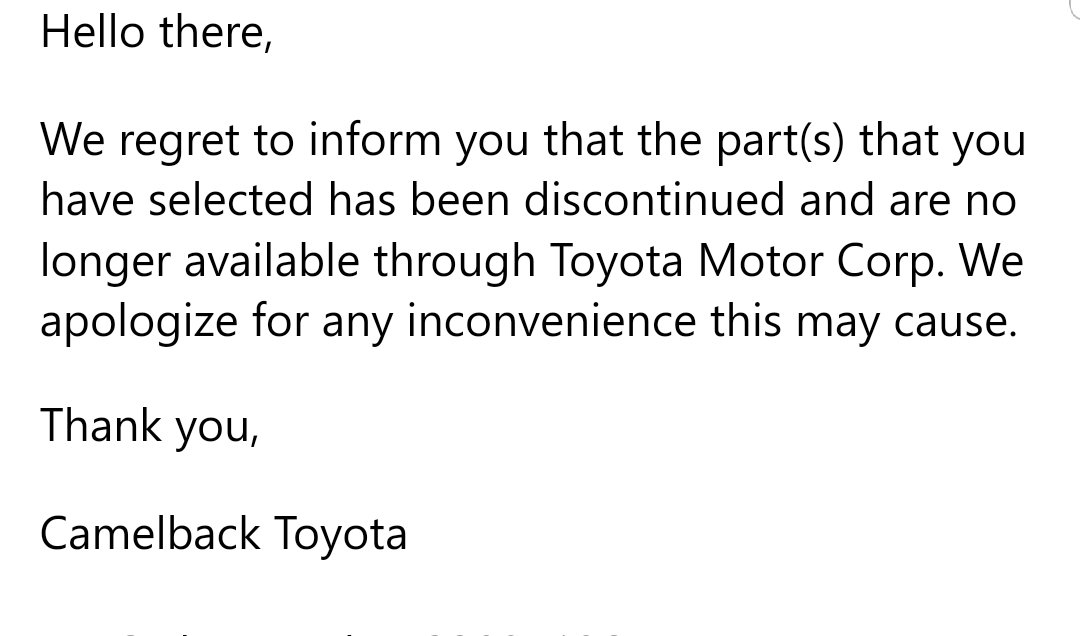Viewport: 1080px width, 636px height.
Task: Click the "Thank you," closing line
Action: click(150, 425)
